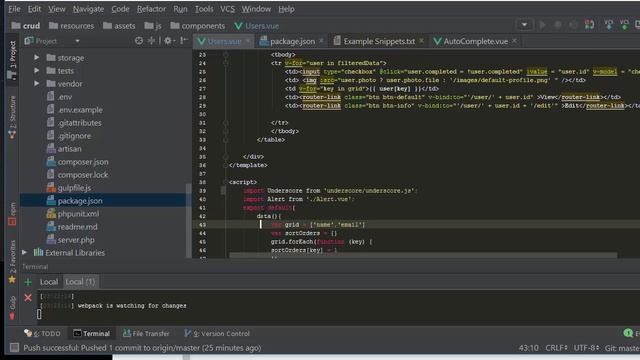Click the VCS Update Project icon
Screen dimensions: 640x360
pos(609,25)
